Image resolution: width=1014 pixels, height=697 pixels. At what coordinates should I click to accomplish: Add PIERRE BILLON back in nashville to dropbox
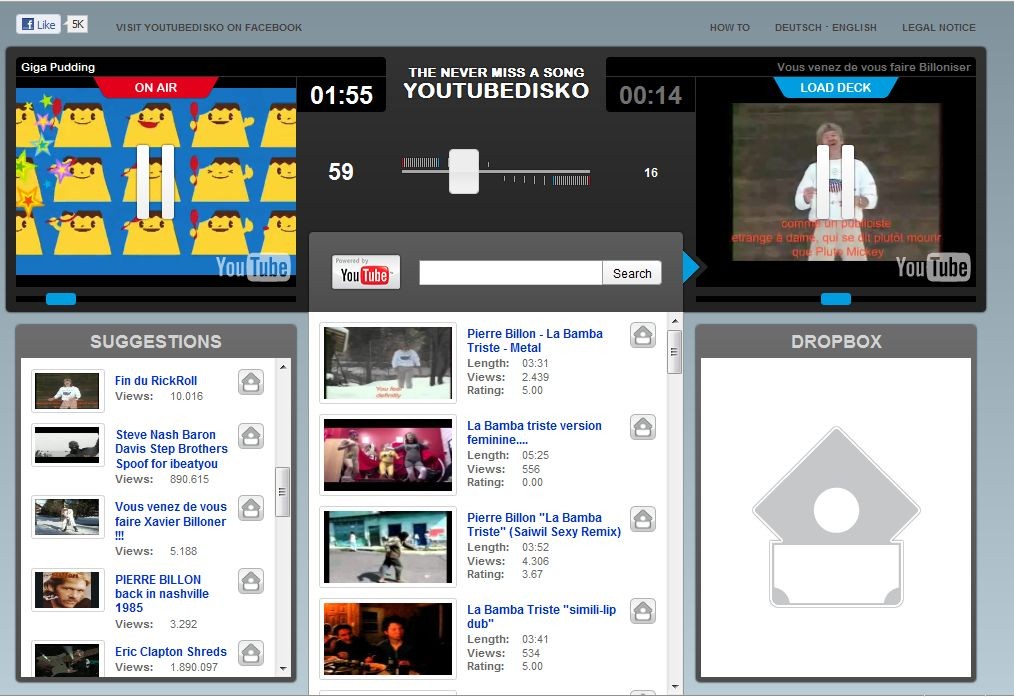coord(251,581)
